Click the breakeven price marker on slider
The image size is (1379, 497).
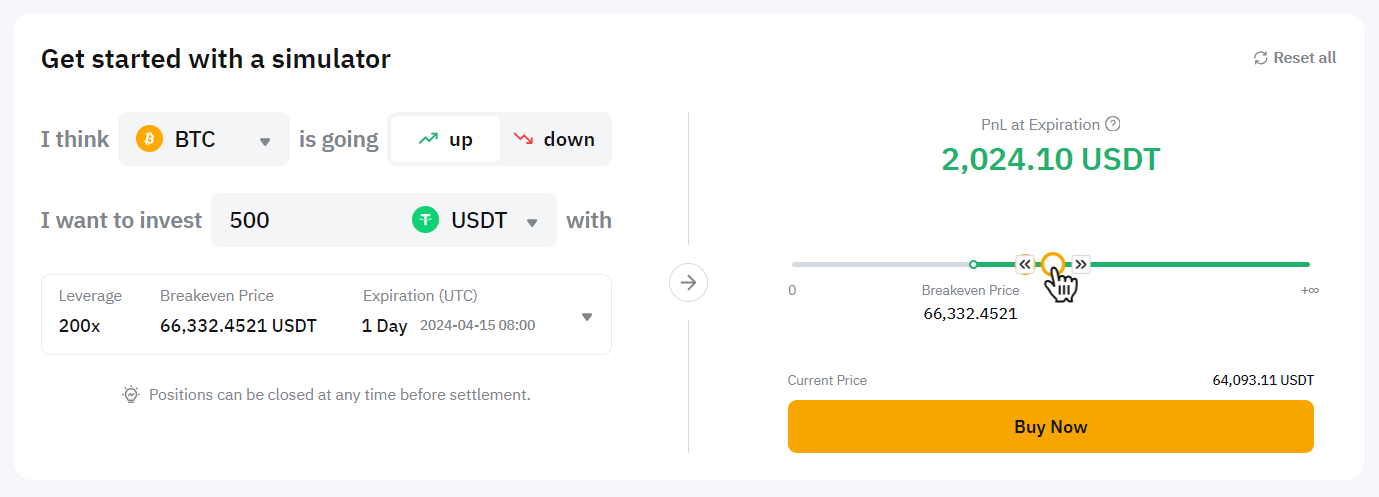[973, 264]
